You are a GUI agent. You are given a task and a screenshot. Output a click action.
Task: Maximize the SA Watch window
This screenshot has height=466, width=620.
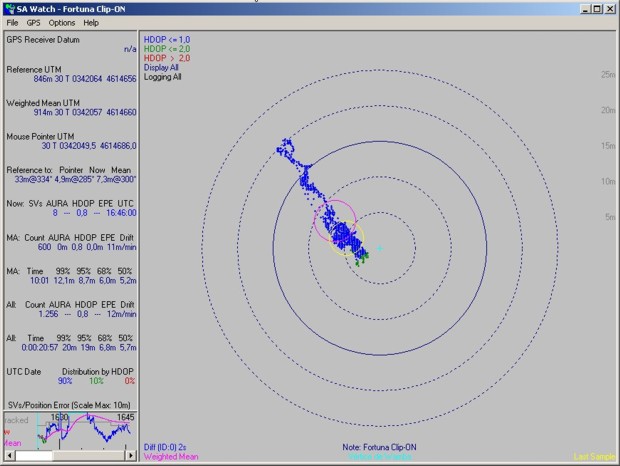click(597, 9)
